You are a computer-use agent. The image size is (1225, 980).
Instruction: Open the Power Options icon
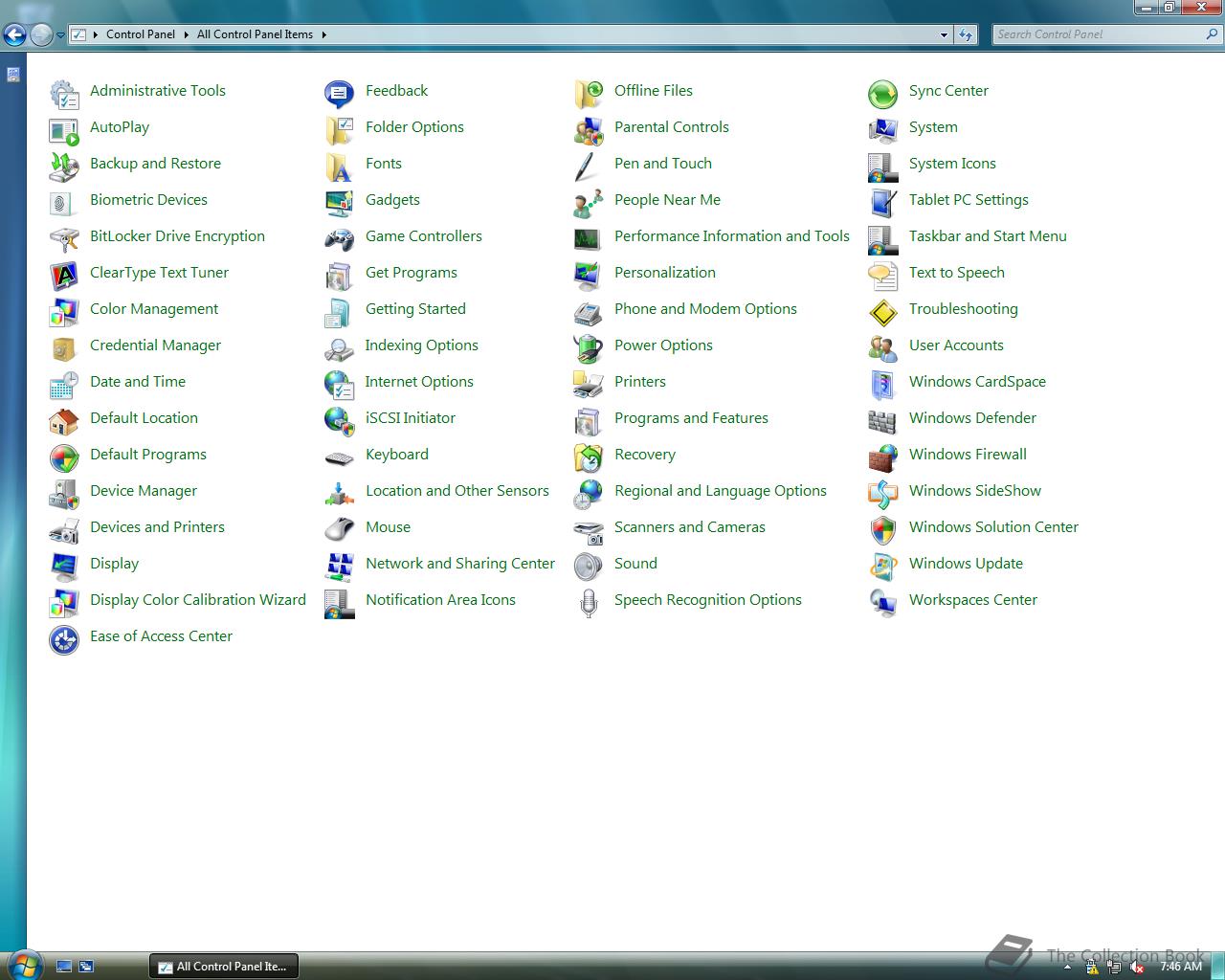click(589, 347)
